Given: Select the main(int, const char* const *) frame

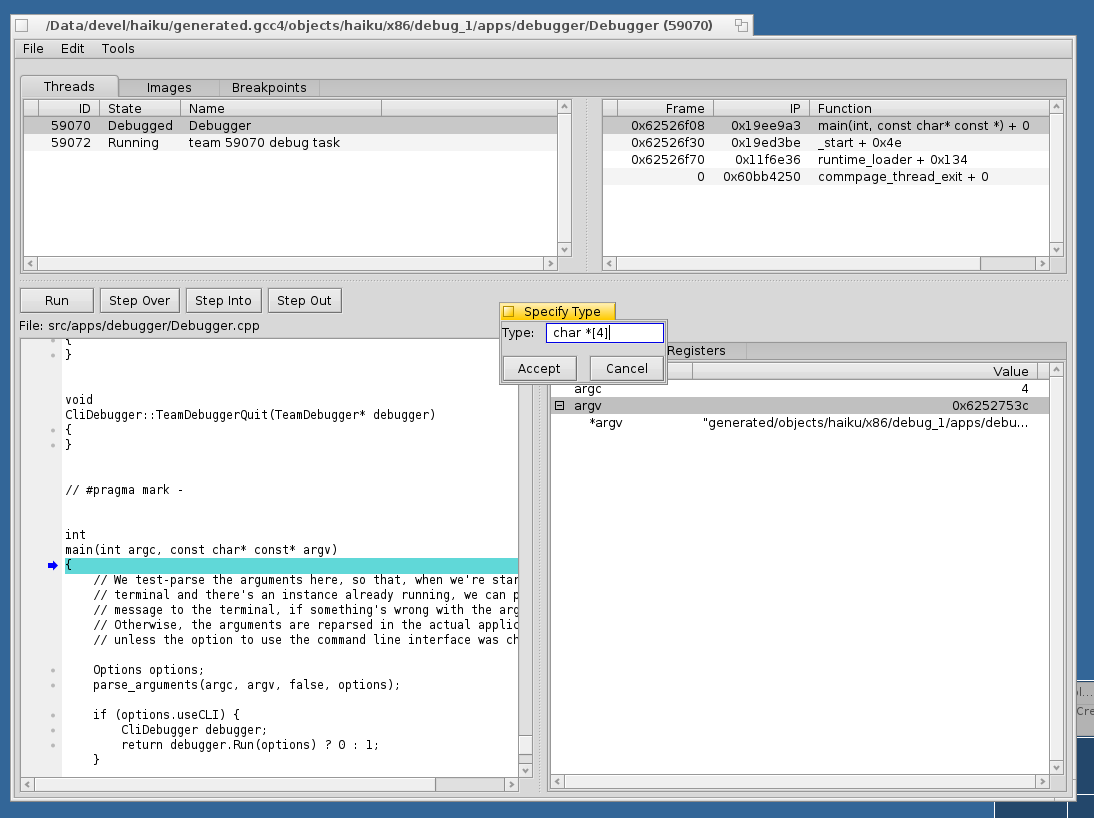Looking at the screenshot, I should pyautogui.click(x=825, y=126).
